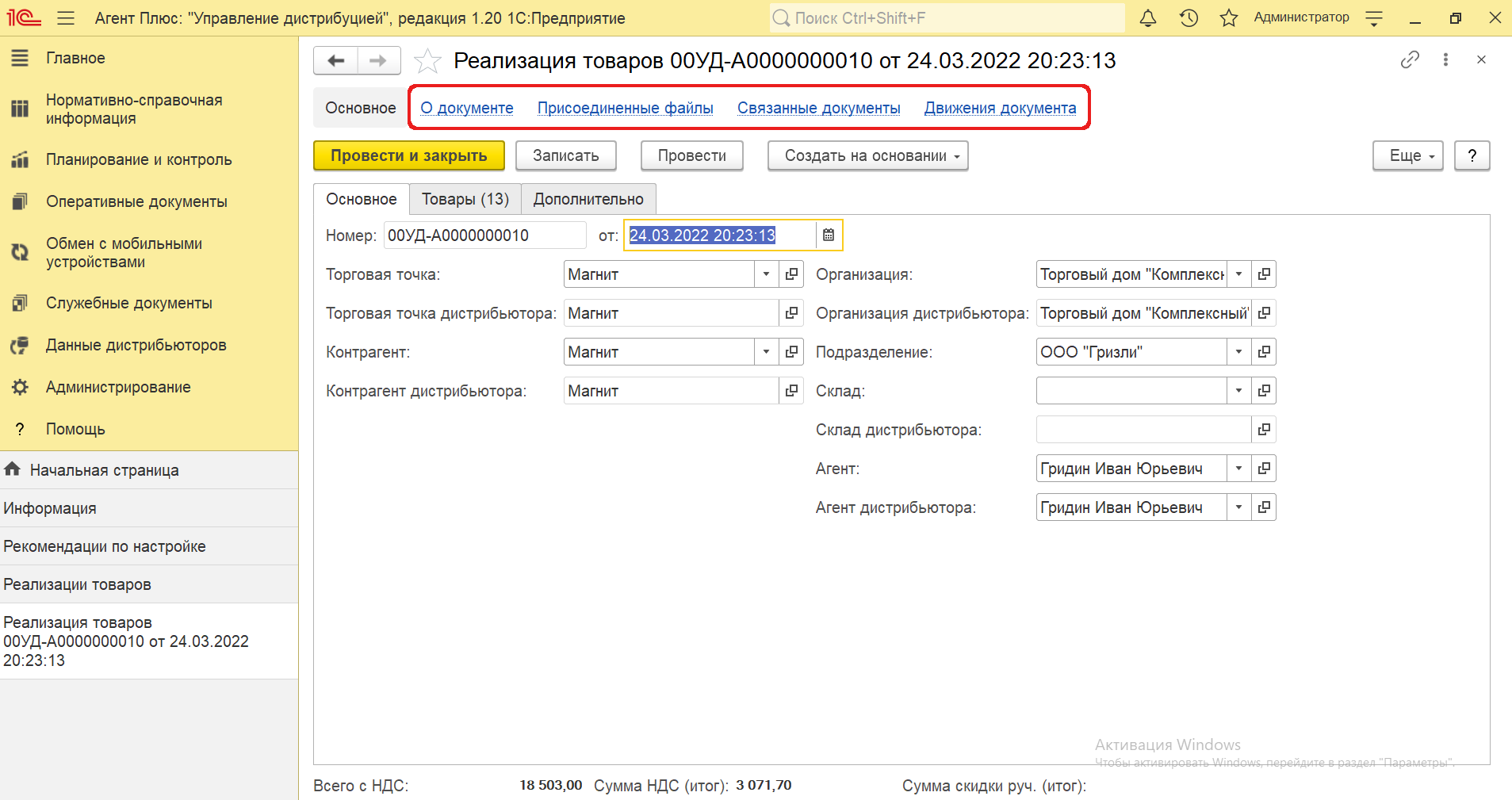Open the Создать на основании dropdown
Image resolution: width=1512 pixels, height=800 pixels.
tap(867, 156)
